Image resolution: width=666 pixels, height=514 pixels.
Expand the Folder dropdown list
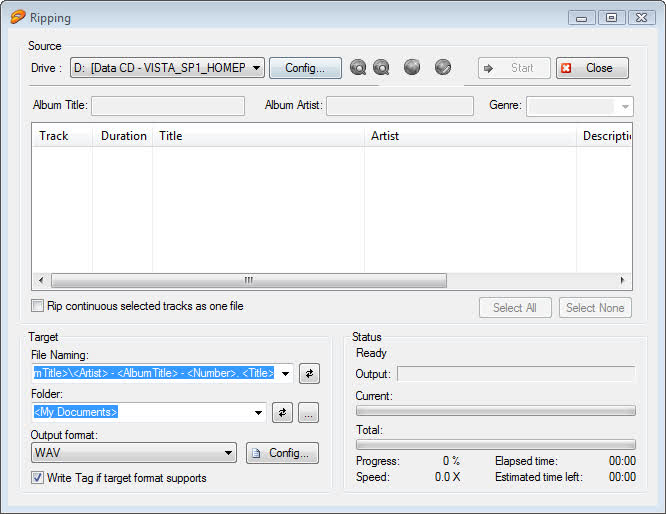[258, 412]
